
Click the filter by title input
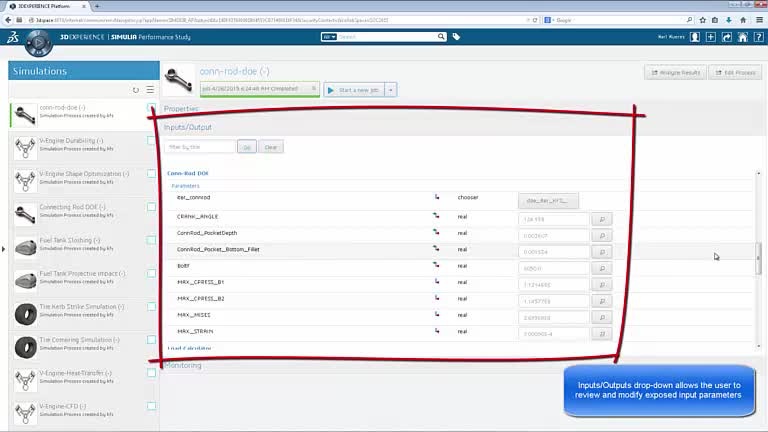coord(200,147)
